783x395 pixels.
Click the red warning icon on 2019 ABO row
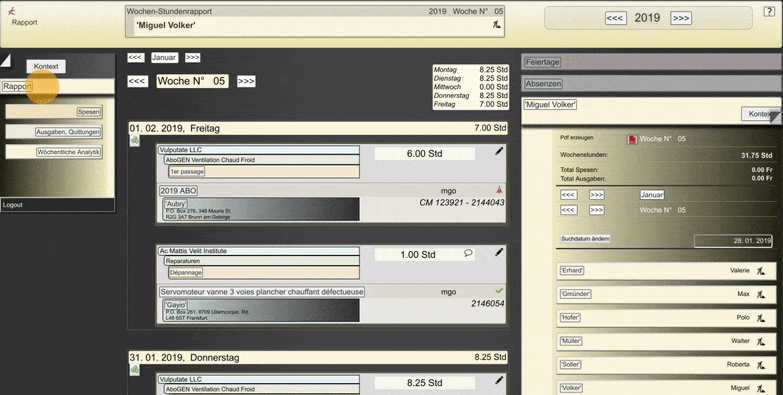click(x=498, y=190)
